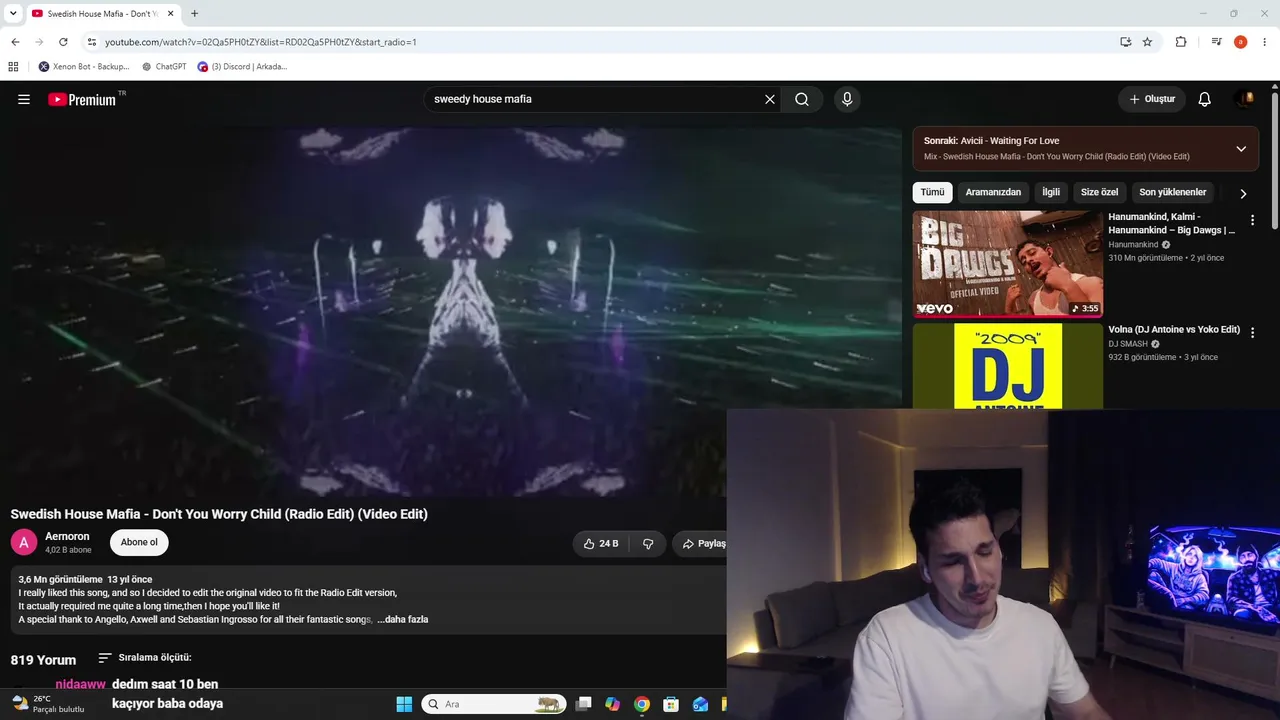The image size is (1280, 720).
Task: Open the DJ Antoine Volna thumbnail
Action: (x=1008, y=366)
